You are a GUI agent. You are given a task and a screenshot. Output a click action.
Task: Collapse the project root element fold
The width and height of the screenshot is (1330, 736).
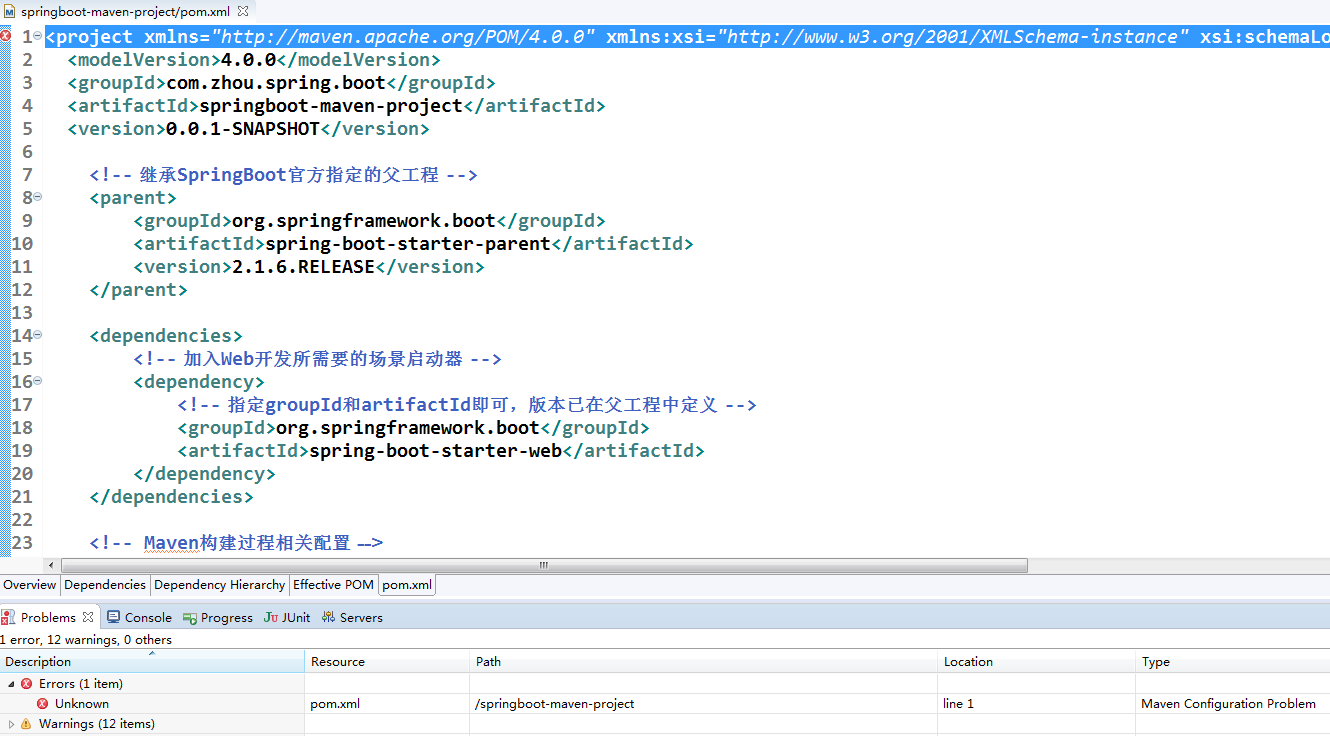(x=37, y=36)
